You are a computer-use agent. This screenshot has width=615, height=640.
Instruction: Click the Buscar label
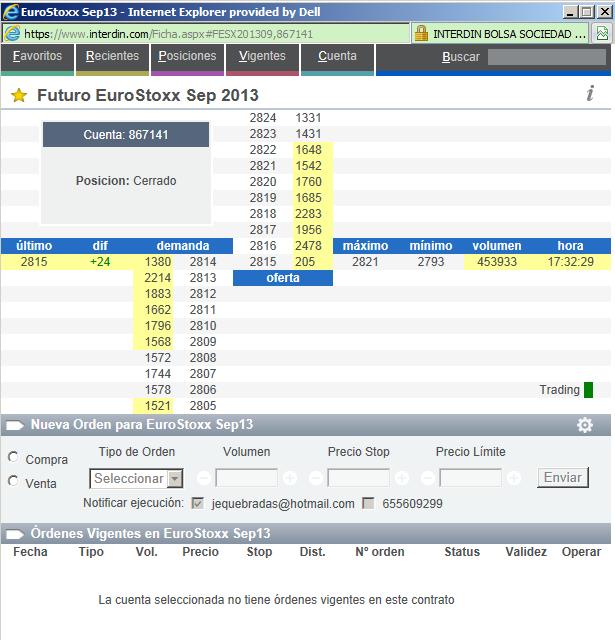coord(461,57)
